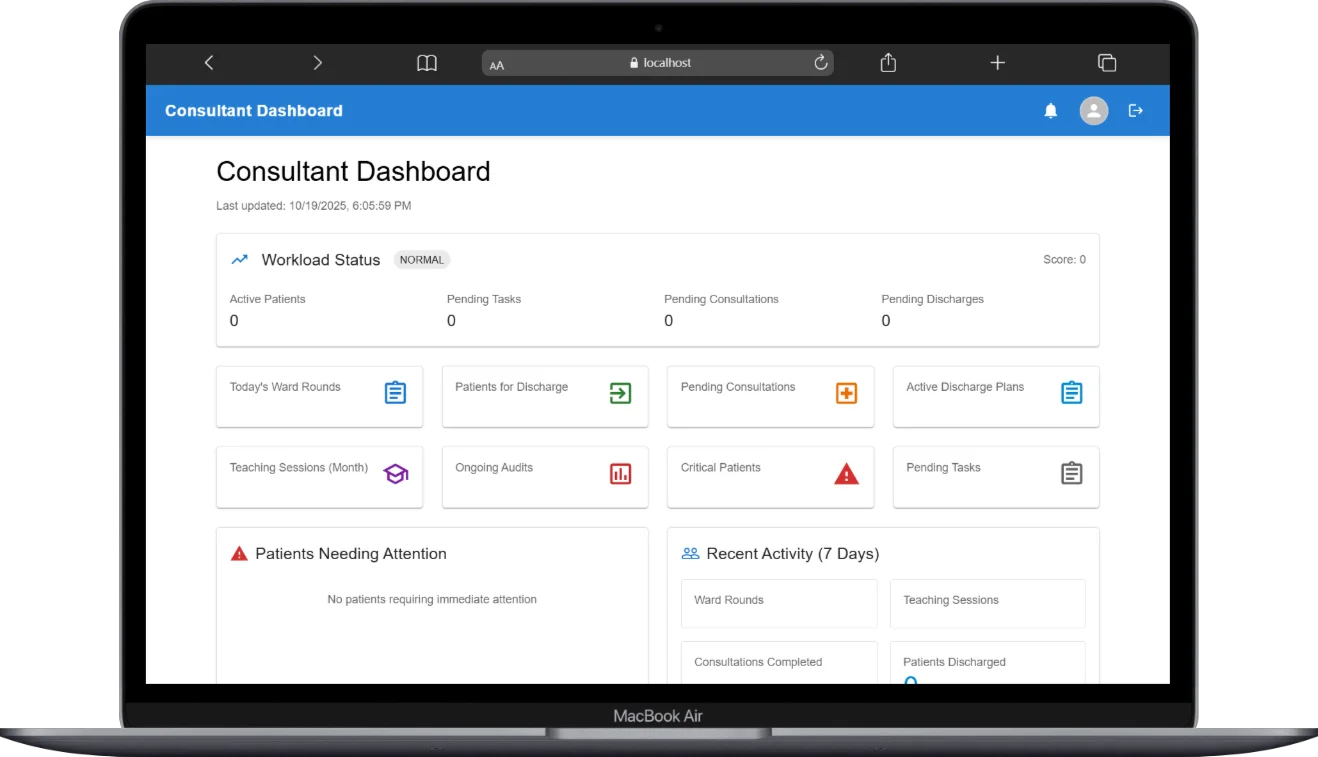Open Safari bookmarks with the book icon
1318x757 pixels.
[x=426, y=62]
